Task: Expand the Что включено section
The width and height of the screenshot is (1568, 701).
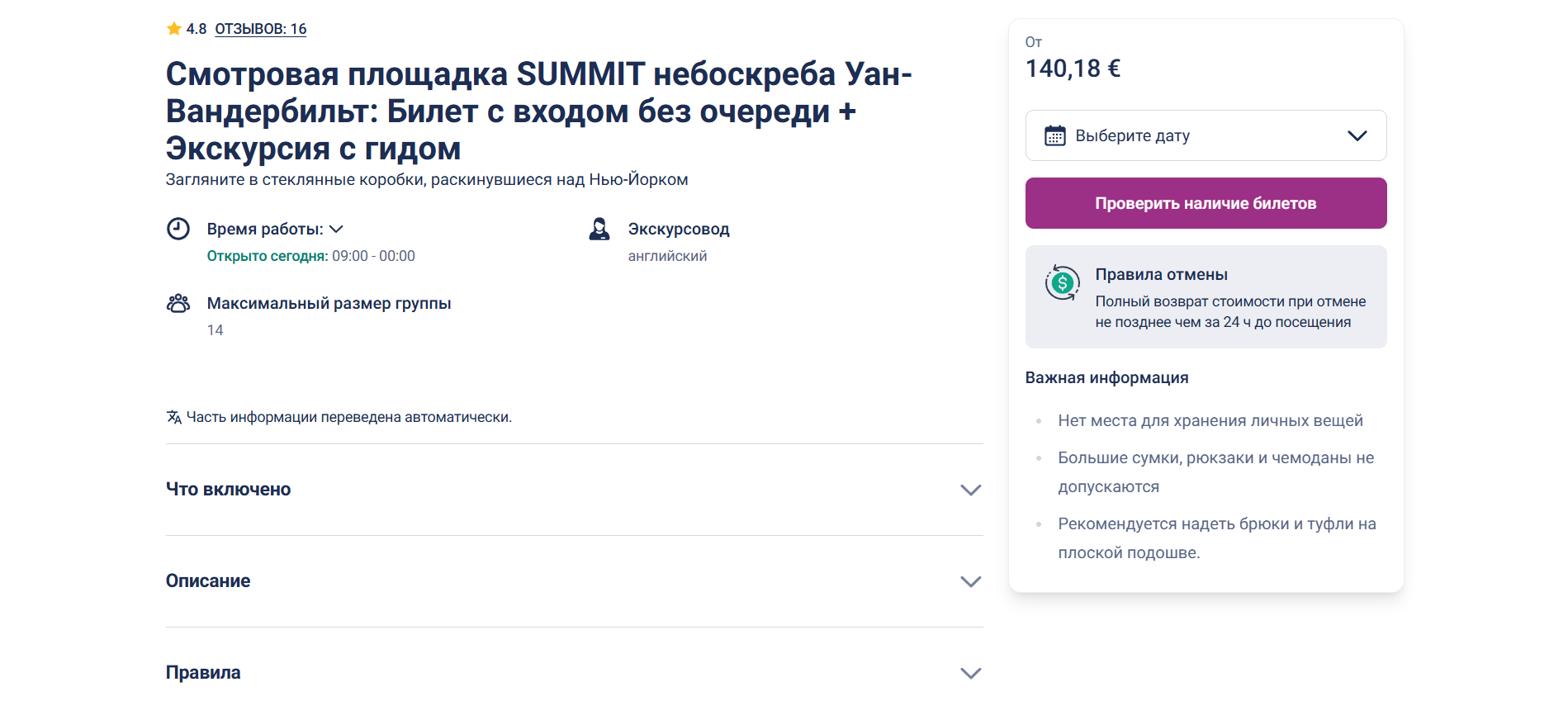Action: [970, 490]
